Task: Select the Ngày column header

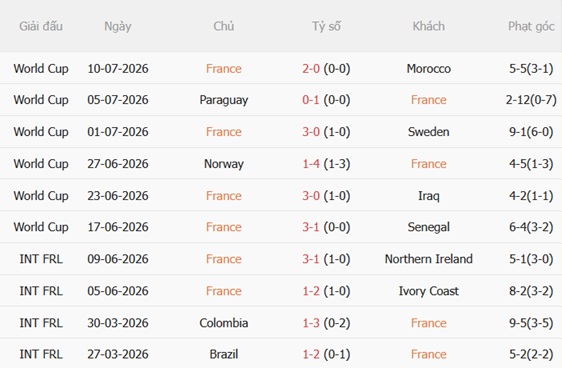Action: 118,27
